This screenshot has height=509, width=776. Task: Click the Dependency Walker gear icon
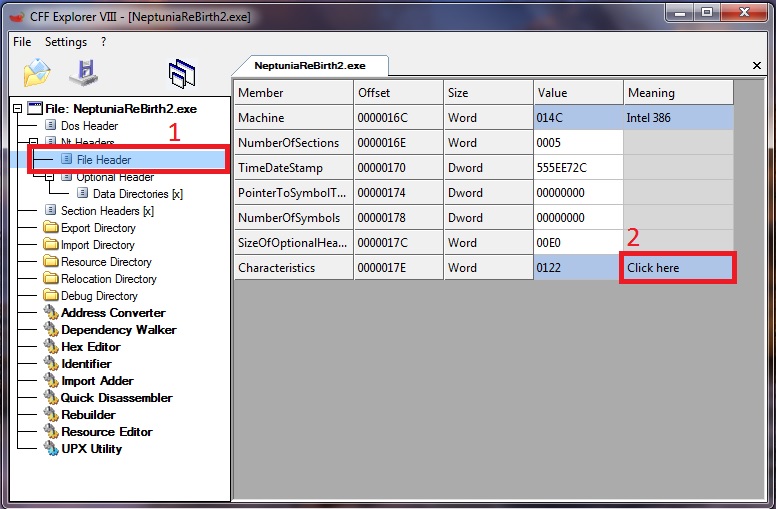pyautogui.click(x=50, y=329)
